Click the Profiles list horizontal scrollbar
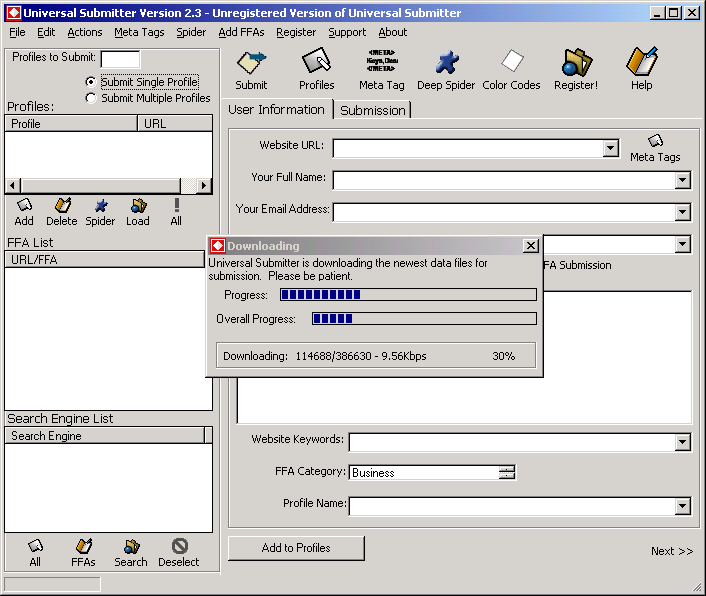 point(108,185)
